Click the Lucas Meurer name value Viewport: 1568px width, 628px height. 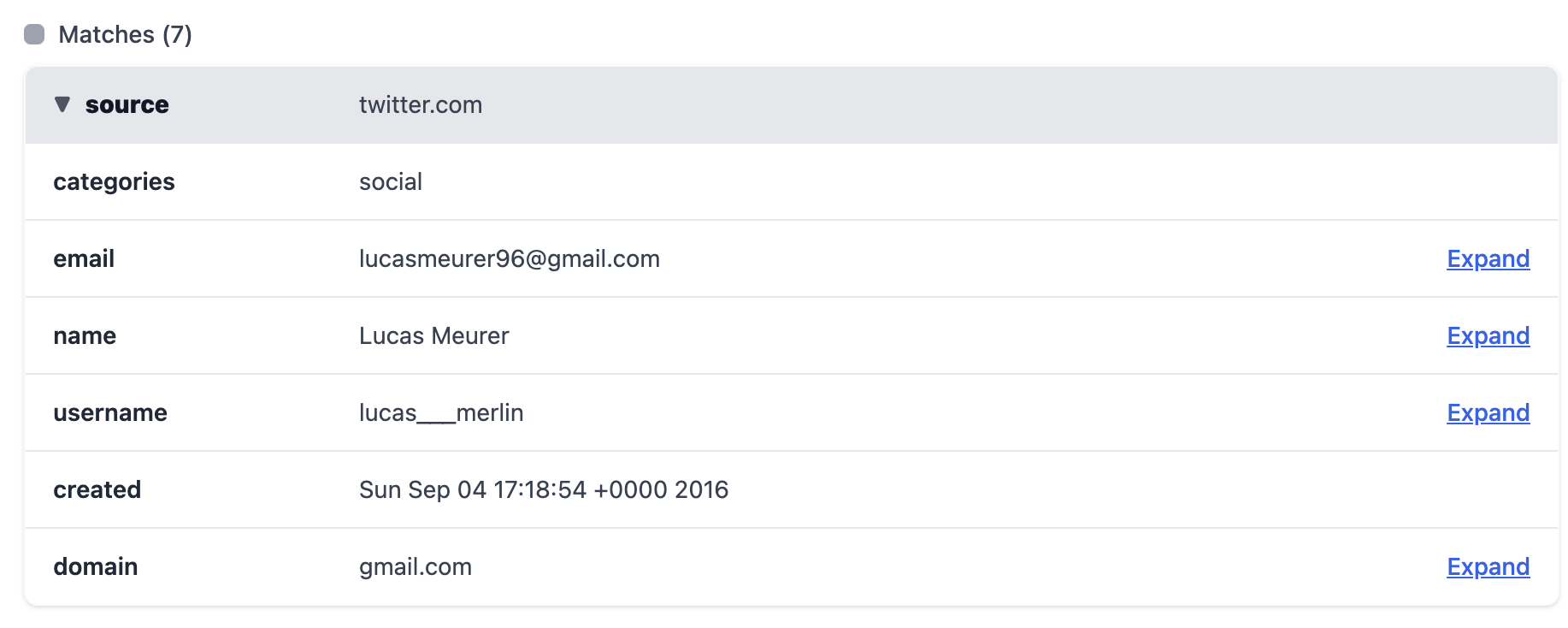434,335
